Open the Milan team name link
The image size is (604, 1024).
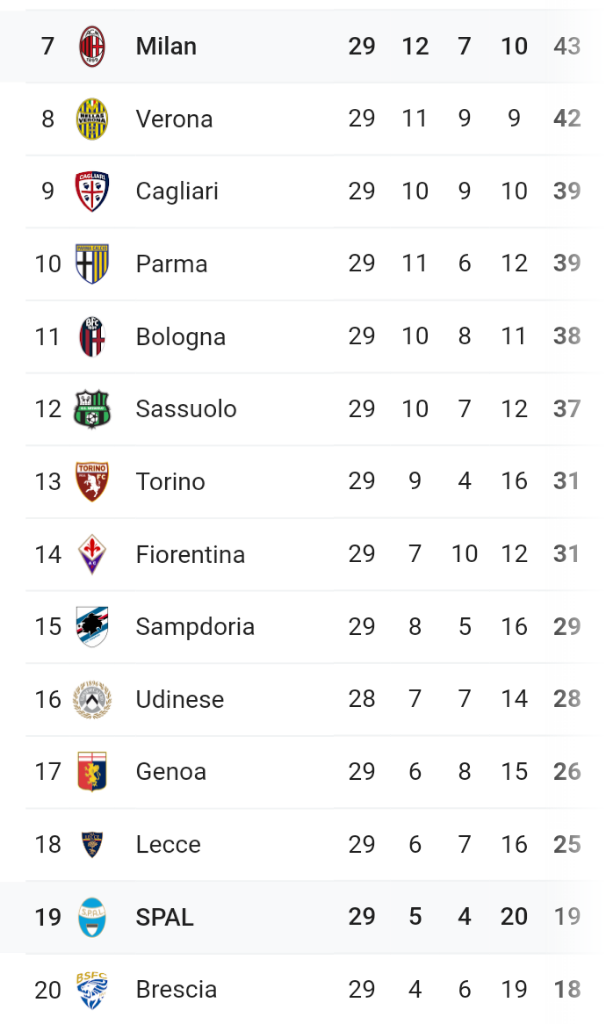tap(166, 46)
